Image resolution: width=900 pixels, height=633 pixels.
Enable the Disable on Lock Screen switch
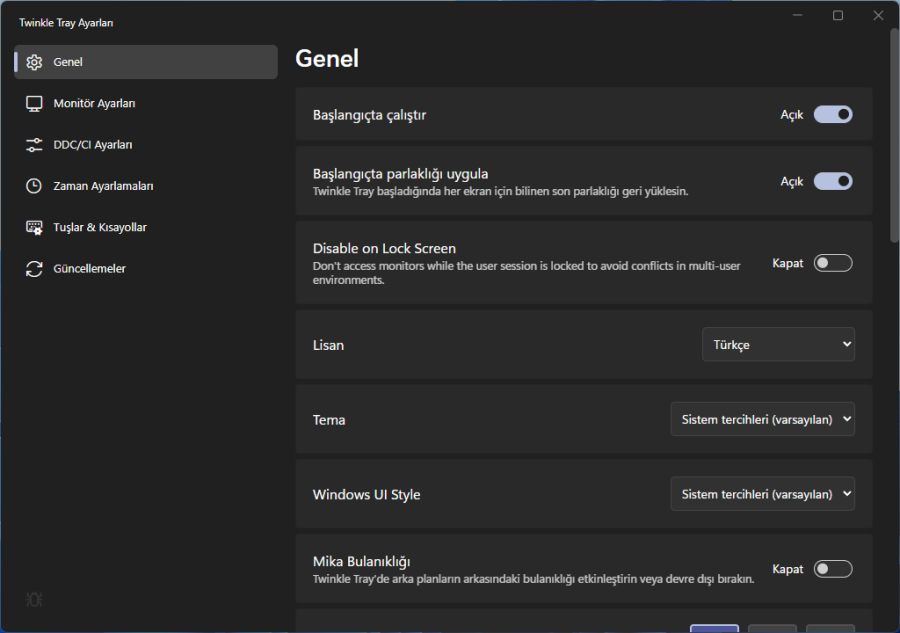833,263
